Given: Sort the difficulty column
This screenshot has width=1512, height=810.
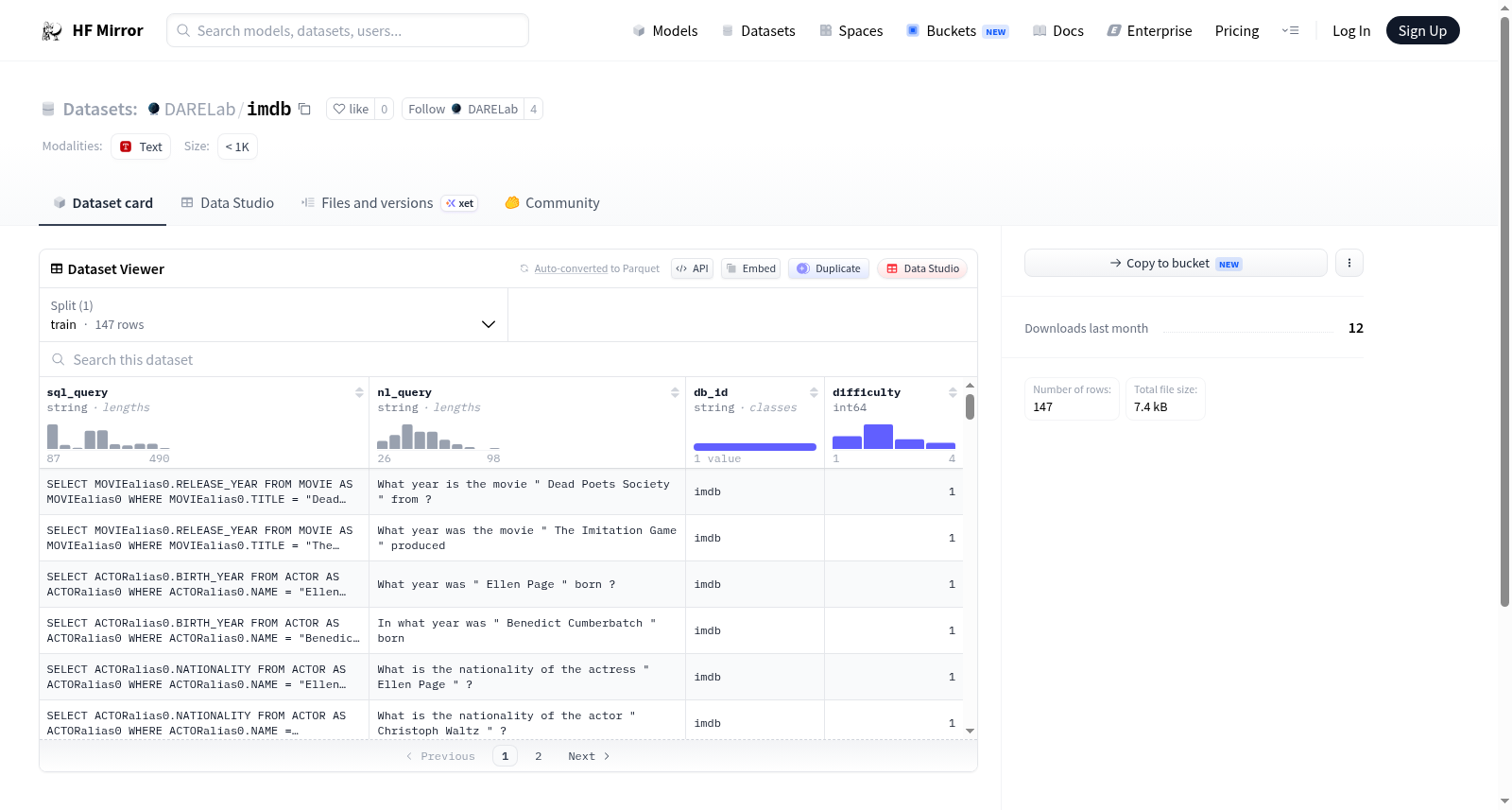Looking at the screenshot, I should click(x=953, y=392).
